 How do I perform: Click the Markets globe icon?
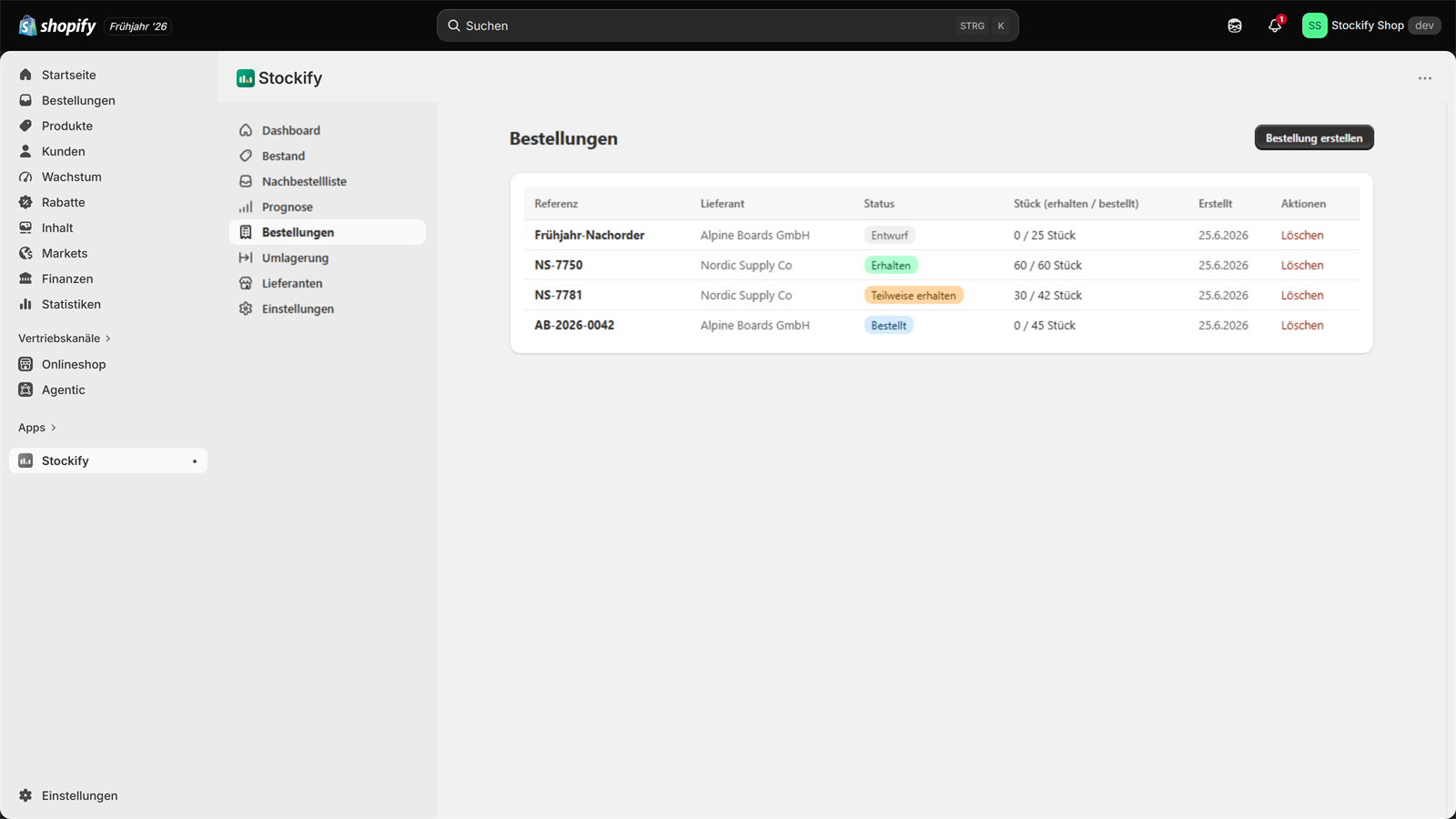pos(25,253)
